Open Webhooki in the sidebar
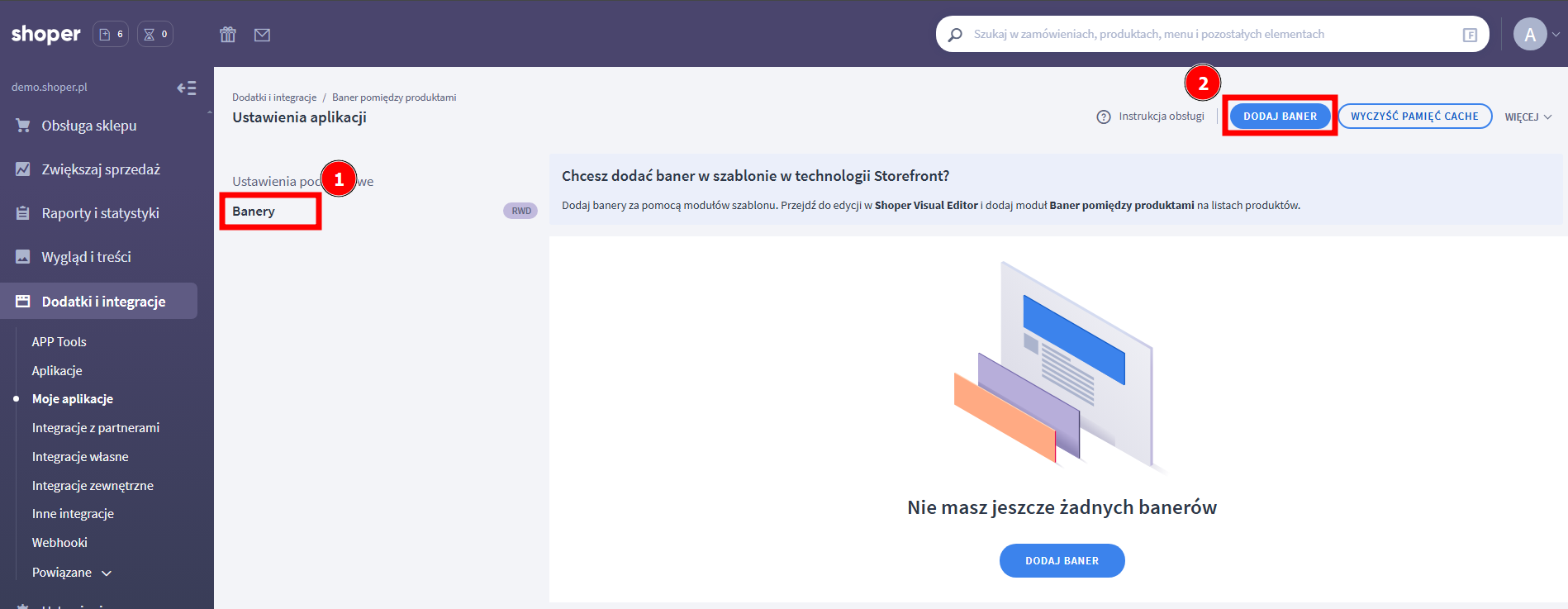This screenshot has height=609, width=1568. [59, 543]
